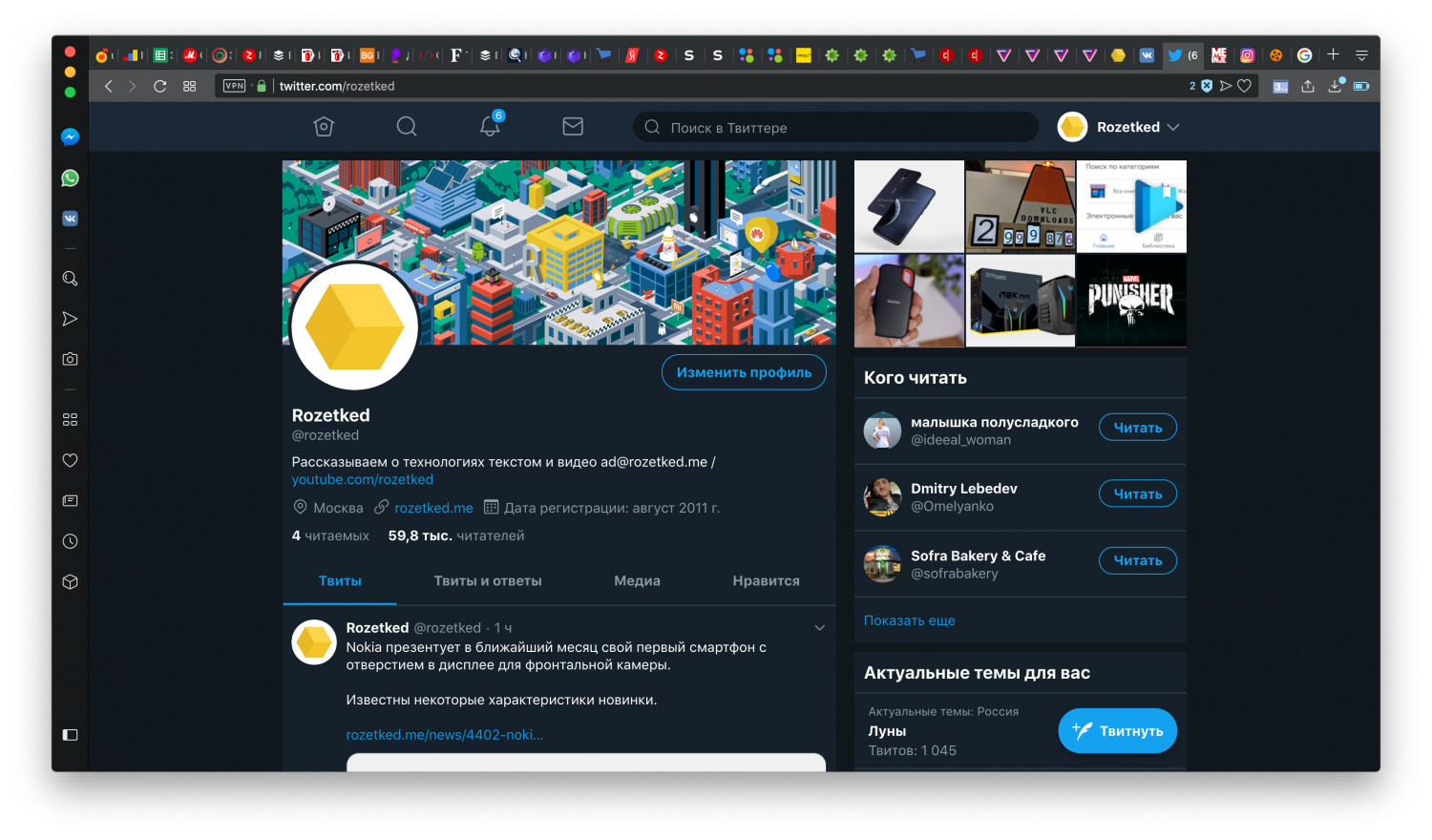Image resolution: width=1432 pixels, height=840 pixels.
Task: Open the Sofra Bakery avatar
Action: 882,564
